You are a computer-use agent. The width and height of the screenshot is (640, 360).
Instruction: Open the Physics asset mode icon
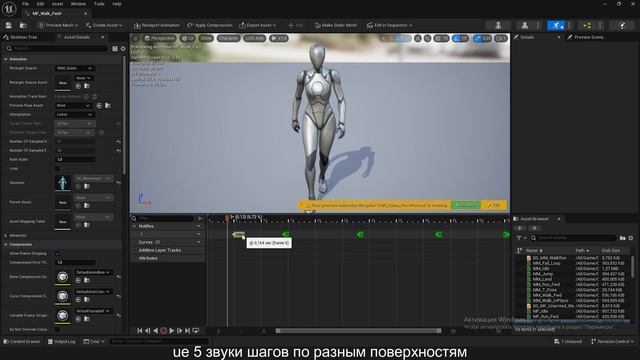pos(622,25)
